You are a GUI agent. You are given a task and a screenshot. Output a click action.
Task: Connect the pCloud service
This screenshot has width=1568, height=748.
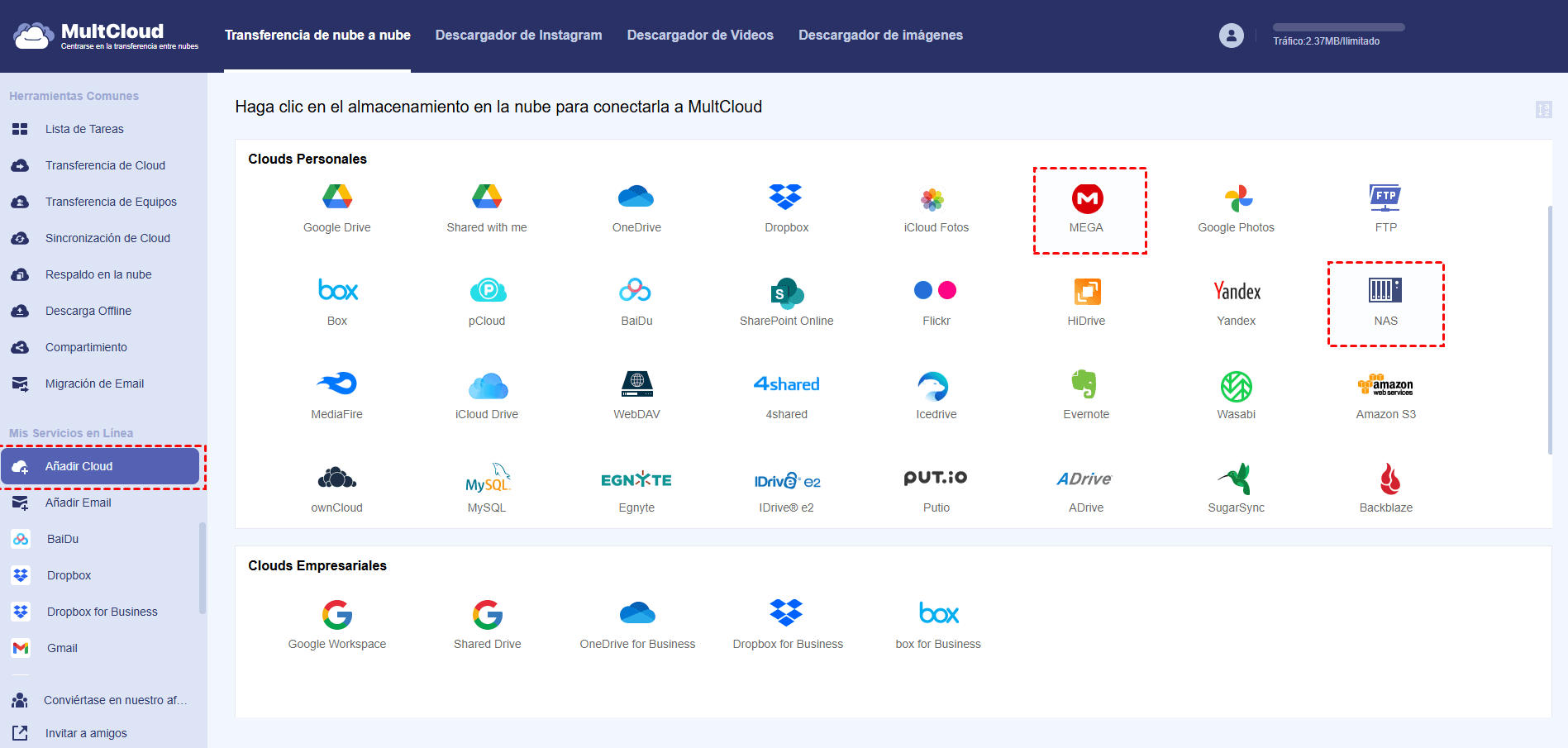pyautogui.click(x=488, y=291)
